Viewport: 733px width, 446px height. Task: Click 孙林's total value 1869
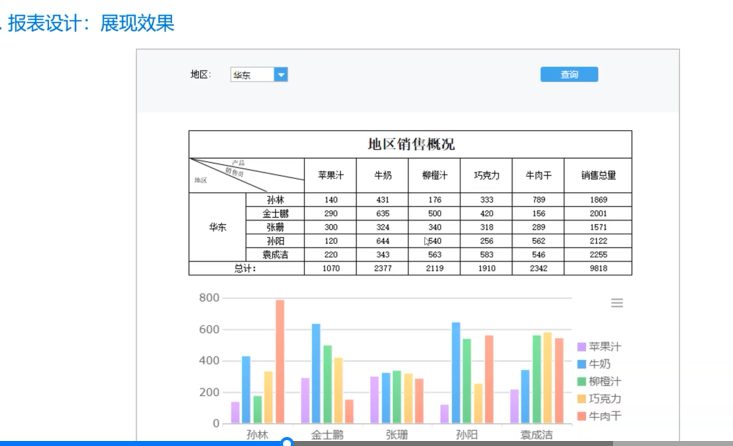[598, 200]
